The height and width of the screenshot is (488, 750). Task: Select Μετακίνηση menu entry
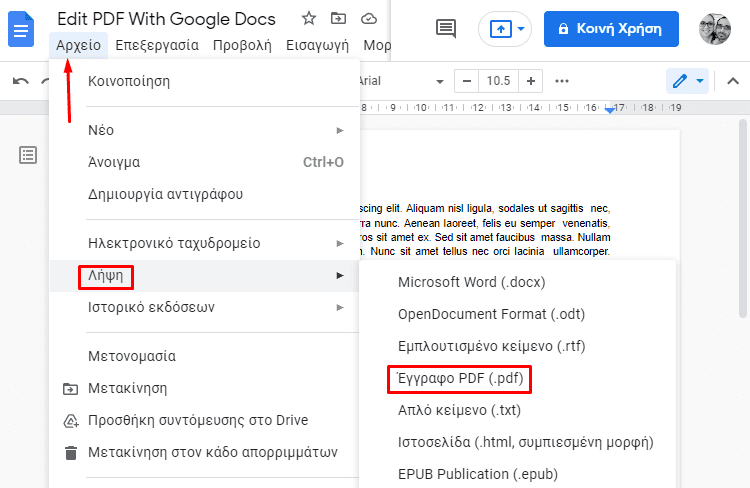[x=205, y=388]
